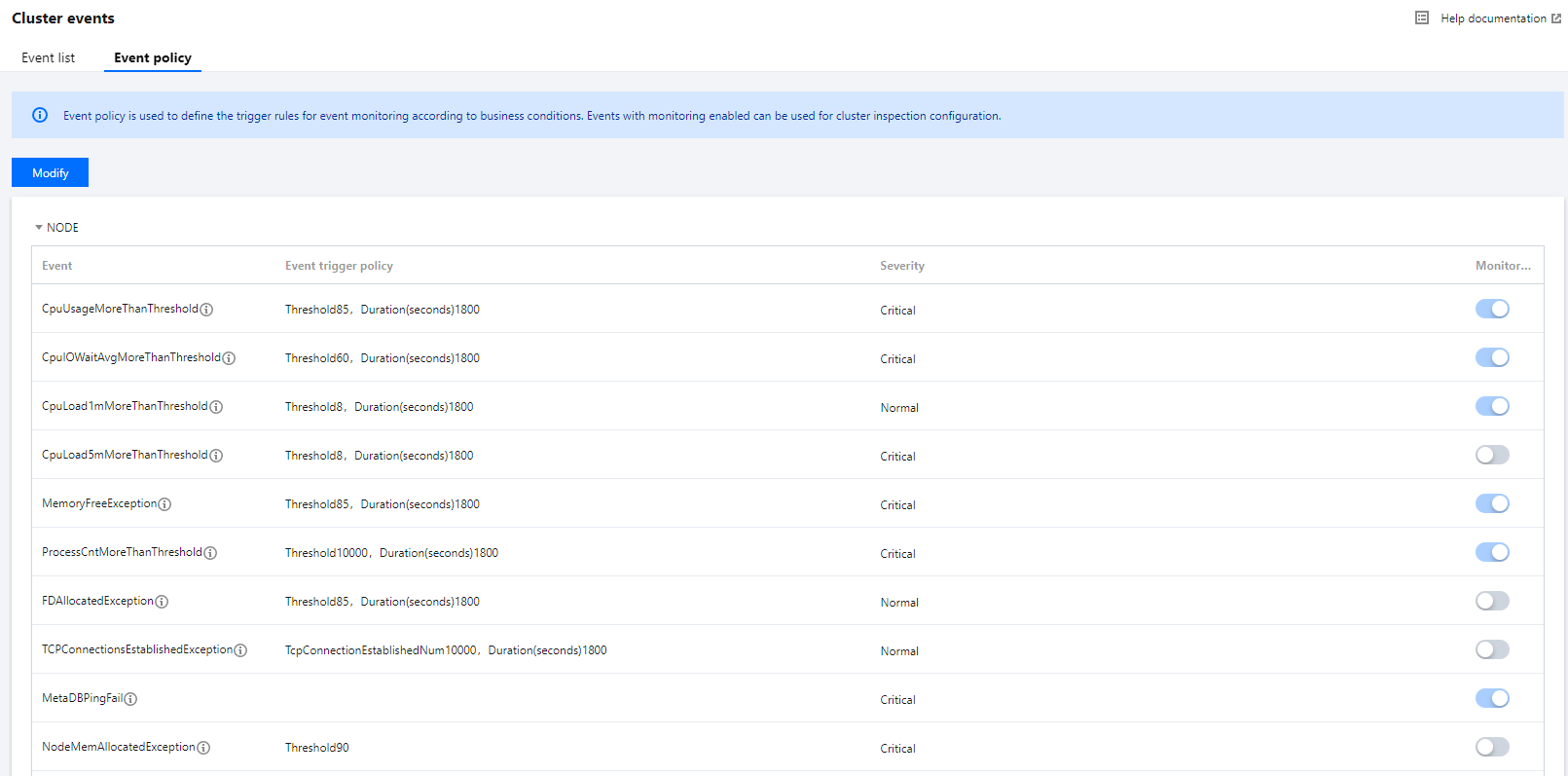Collapse the NODE section
1568x776 pixels.
pos(39,228)
